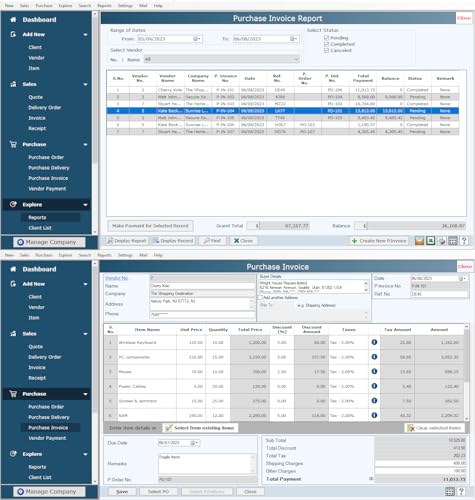Export report to Excel using the green icon
Image resolution: width=475 pixels, height=500 pixels.
430,241
